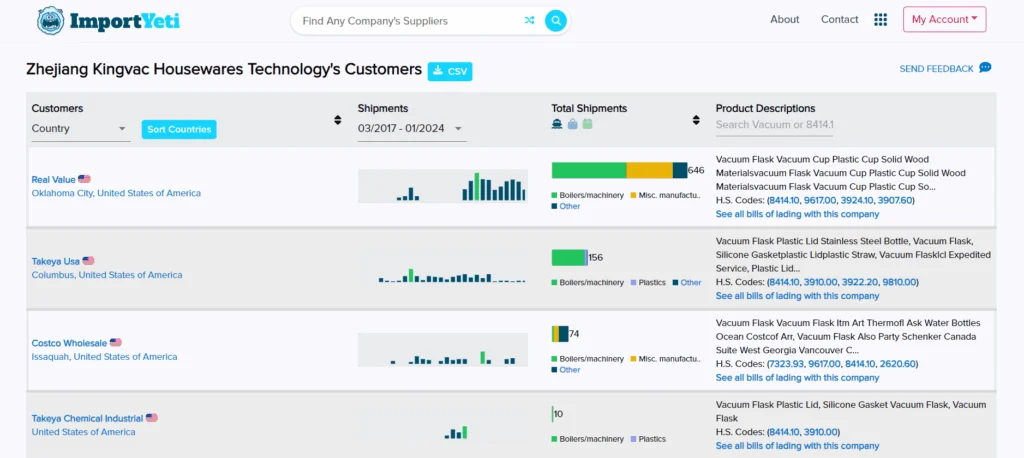Click the send feedback chat bubble icon
This screenshot has height=458, width=1024.
coord(985,68)
